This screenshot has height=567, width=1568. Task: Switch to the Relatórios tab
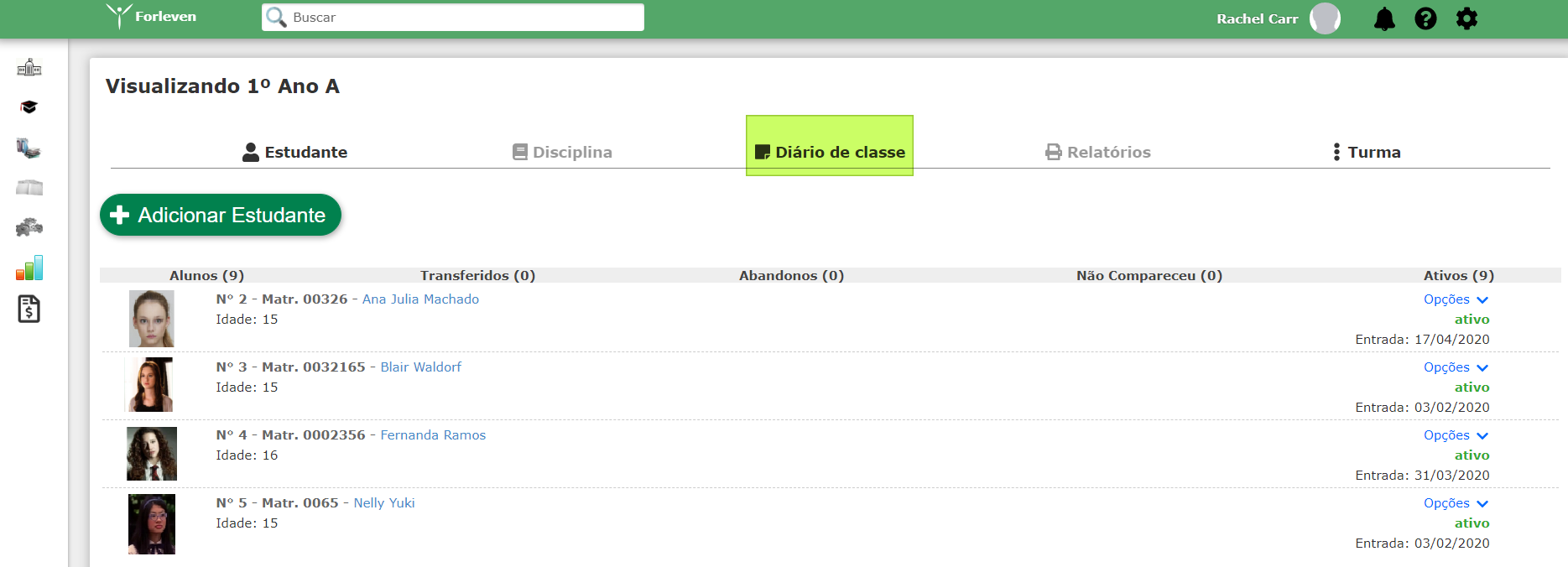(1098, 153)
